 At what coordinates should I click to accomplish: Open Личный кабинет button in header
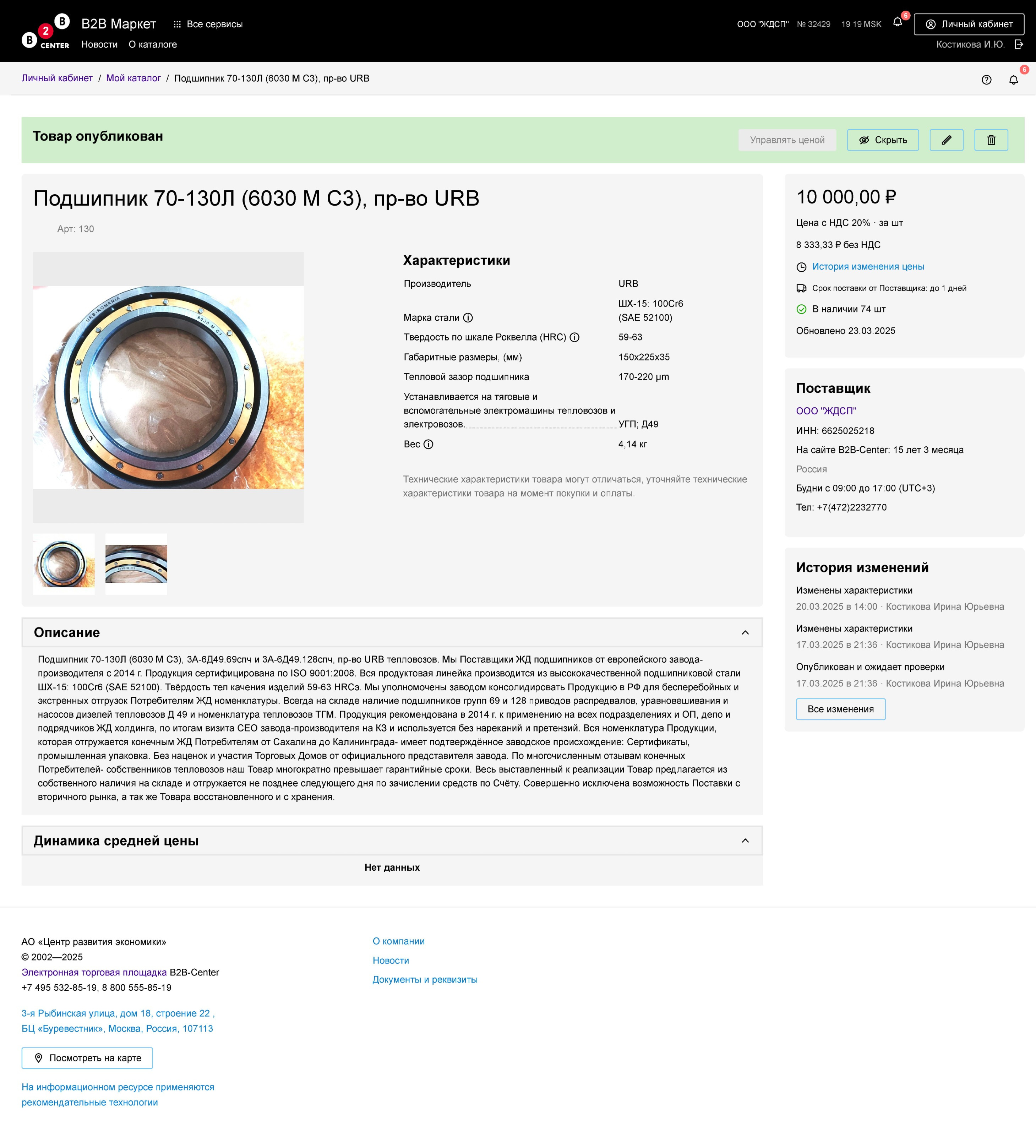(x=969, y=24)
